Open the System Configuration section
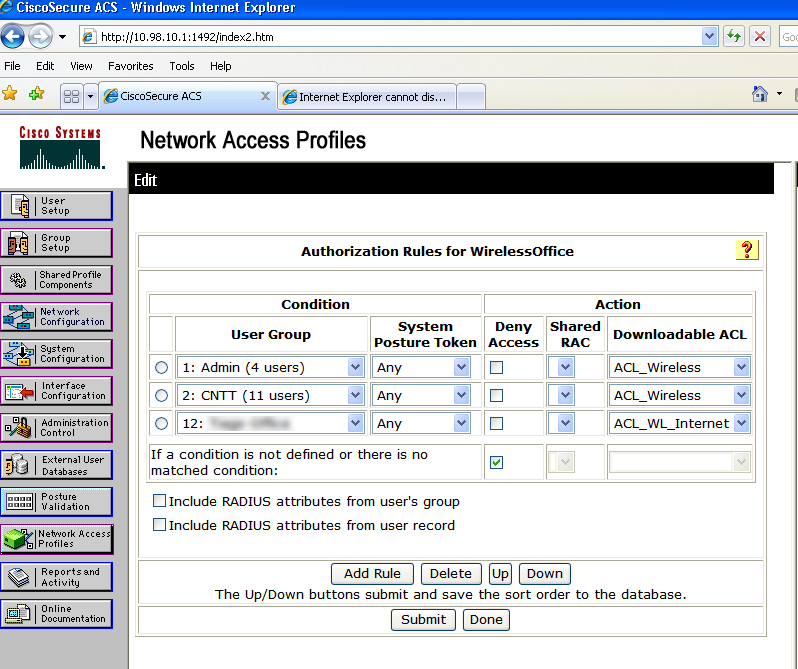The image size is (798, 669). [x=56, y=354]
